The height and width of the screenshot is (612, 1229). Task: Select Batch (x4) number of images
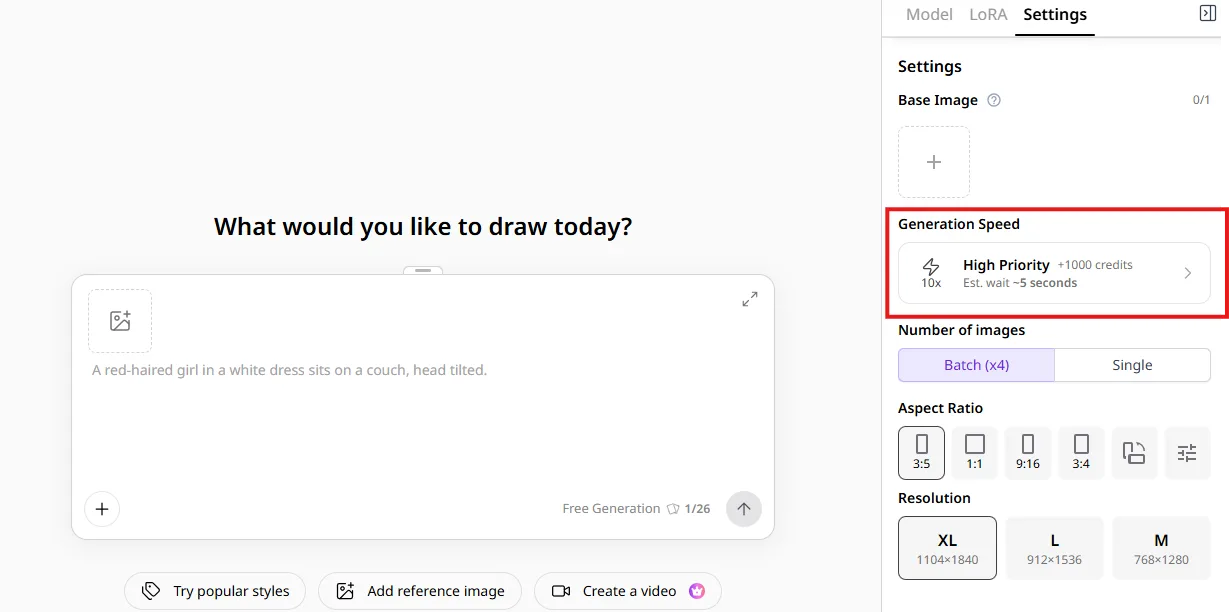976,365
